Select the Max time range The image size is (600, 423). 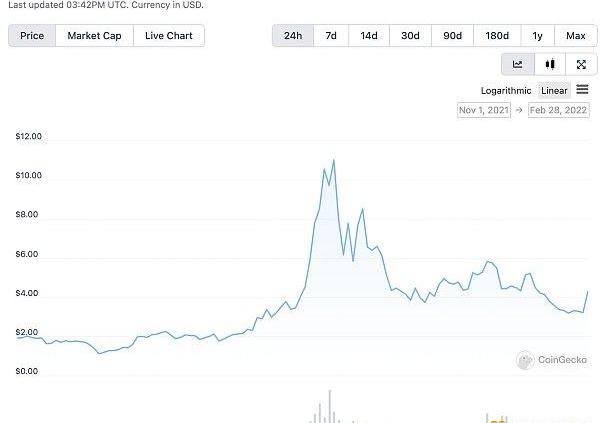click(x=575, y=36)
